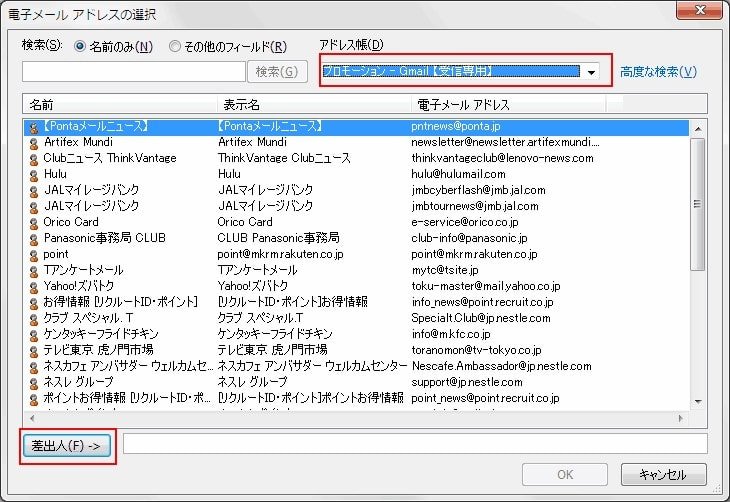Click the contact icon for Artifex Mundi

pyautogui.click(x=34, y=143)
